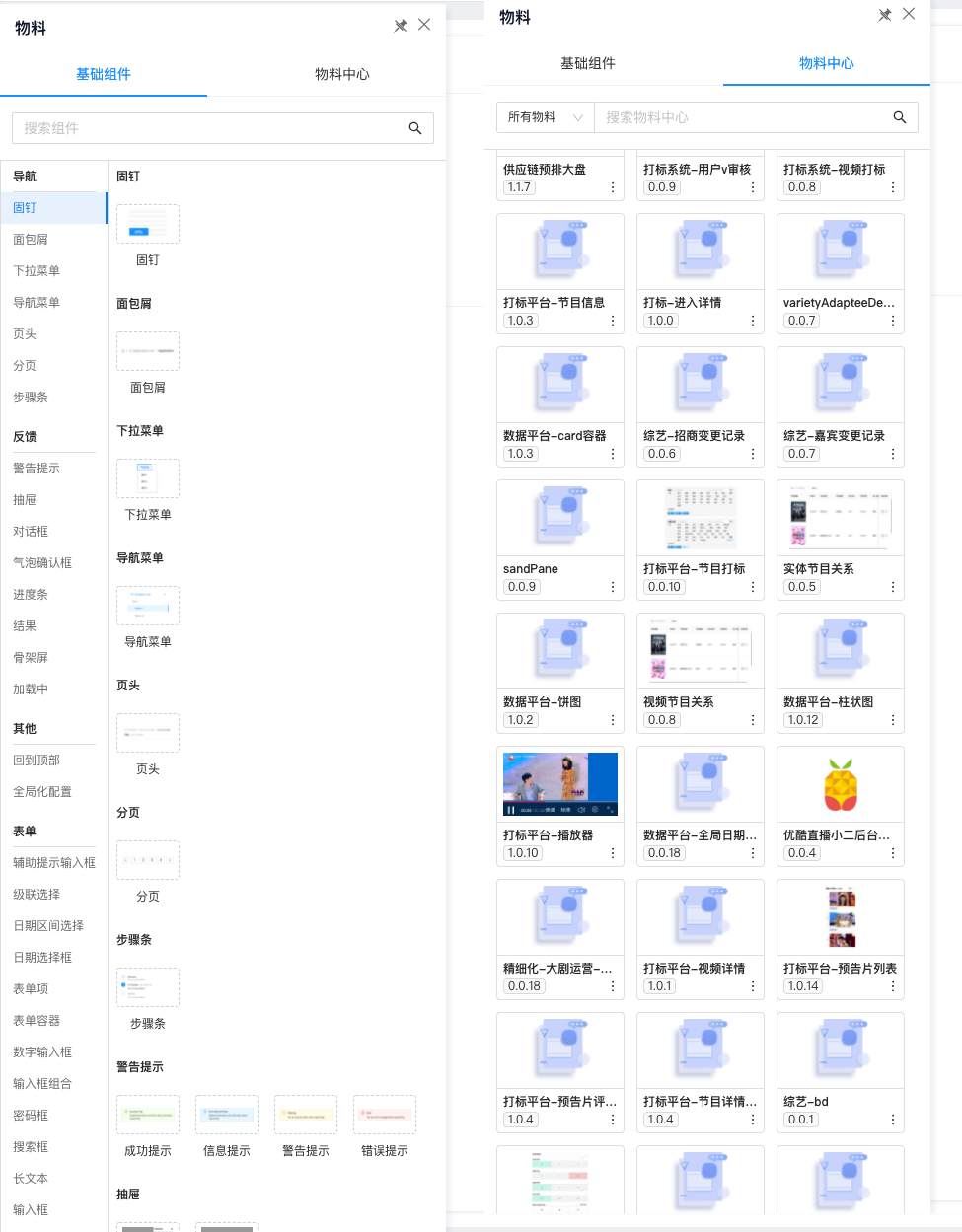Viewport: 962px width, 1232px height.
Task: Open more menu for 打标平台-播放器 card
Action: (x=613, y=853)
